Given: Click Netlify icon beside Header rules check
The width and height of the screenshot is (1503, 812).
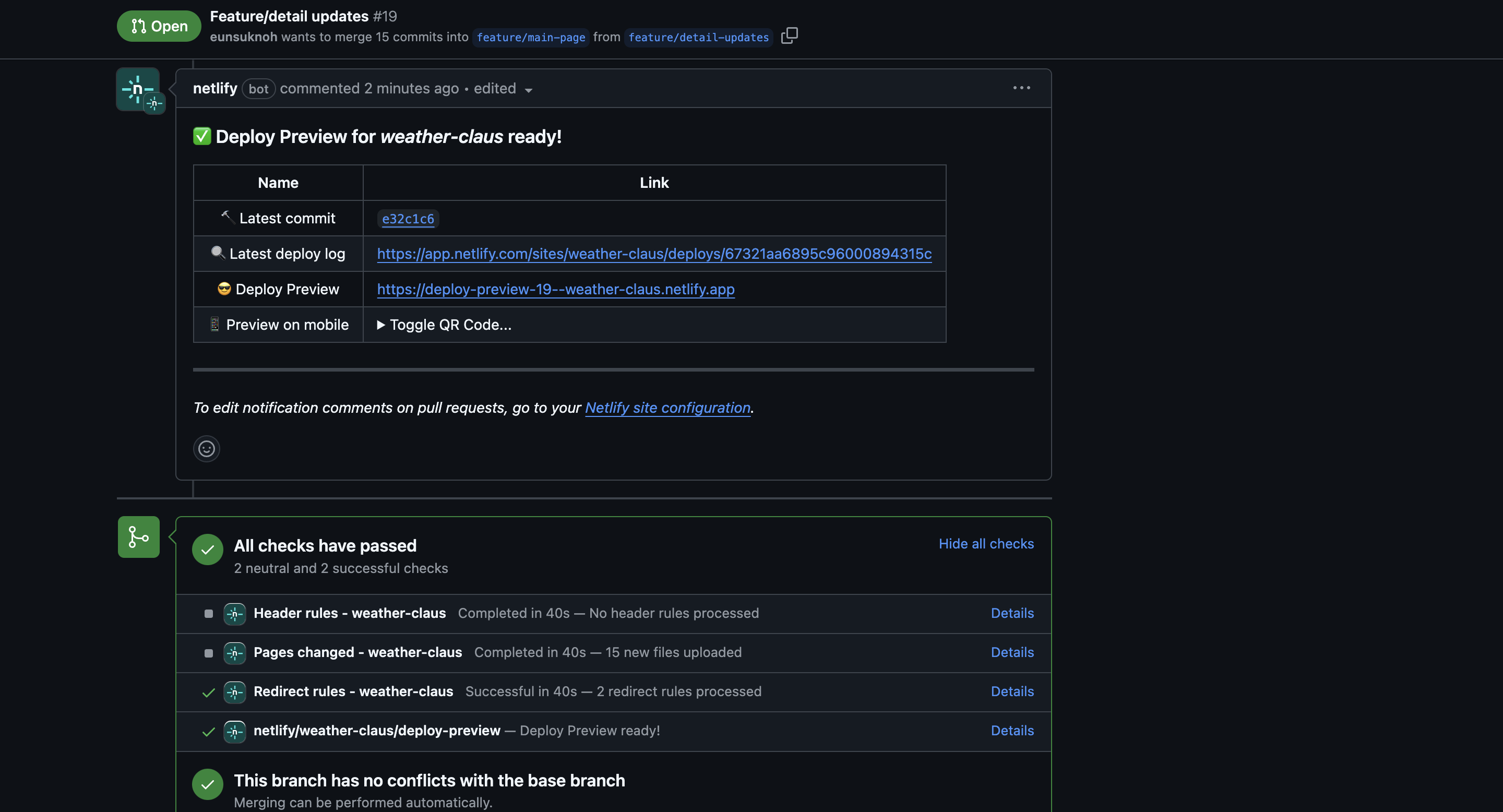Looking at the screenshot, I should tap(234, 614).
